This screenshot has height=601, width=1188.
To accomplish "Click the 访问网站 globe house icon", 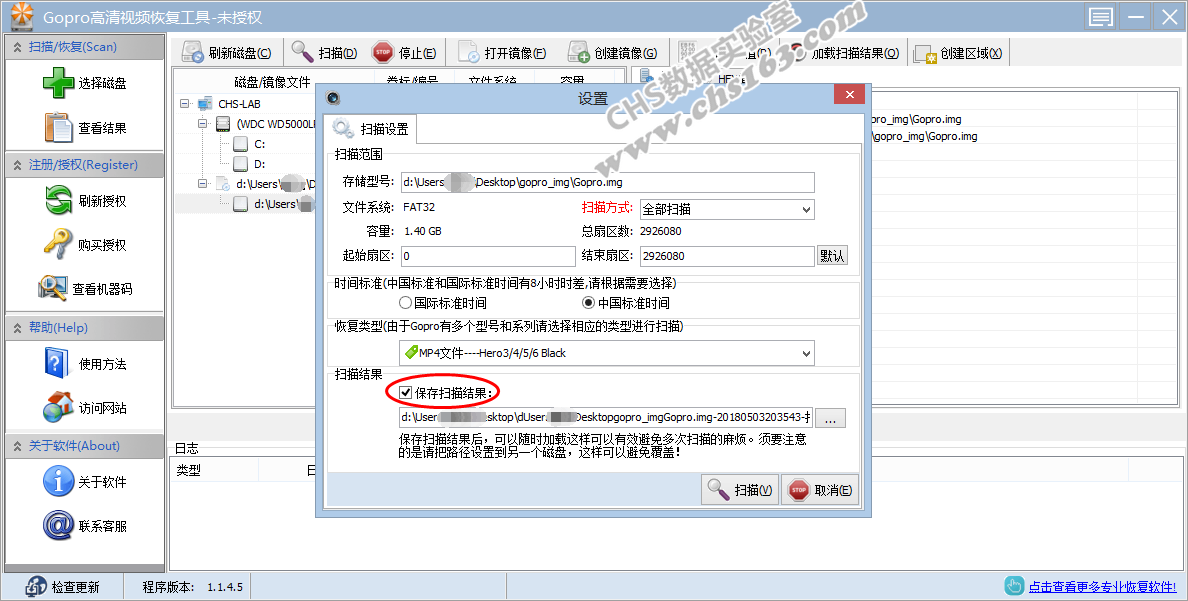I will [x=58, y=407].
